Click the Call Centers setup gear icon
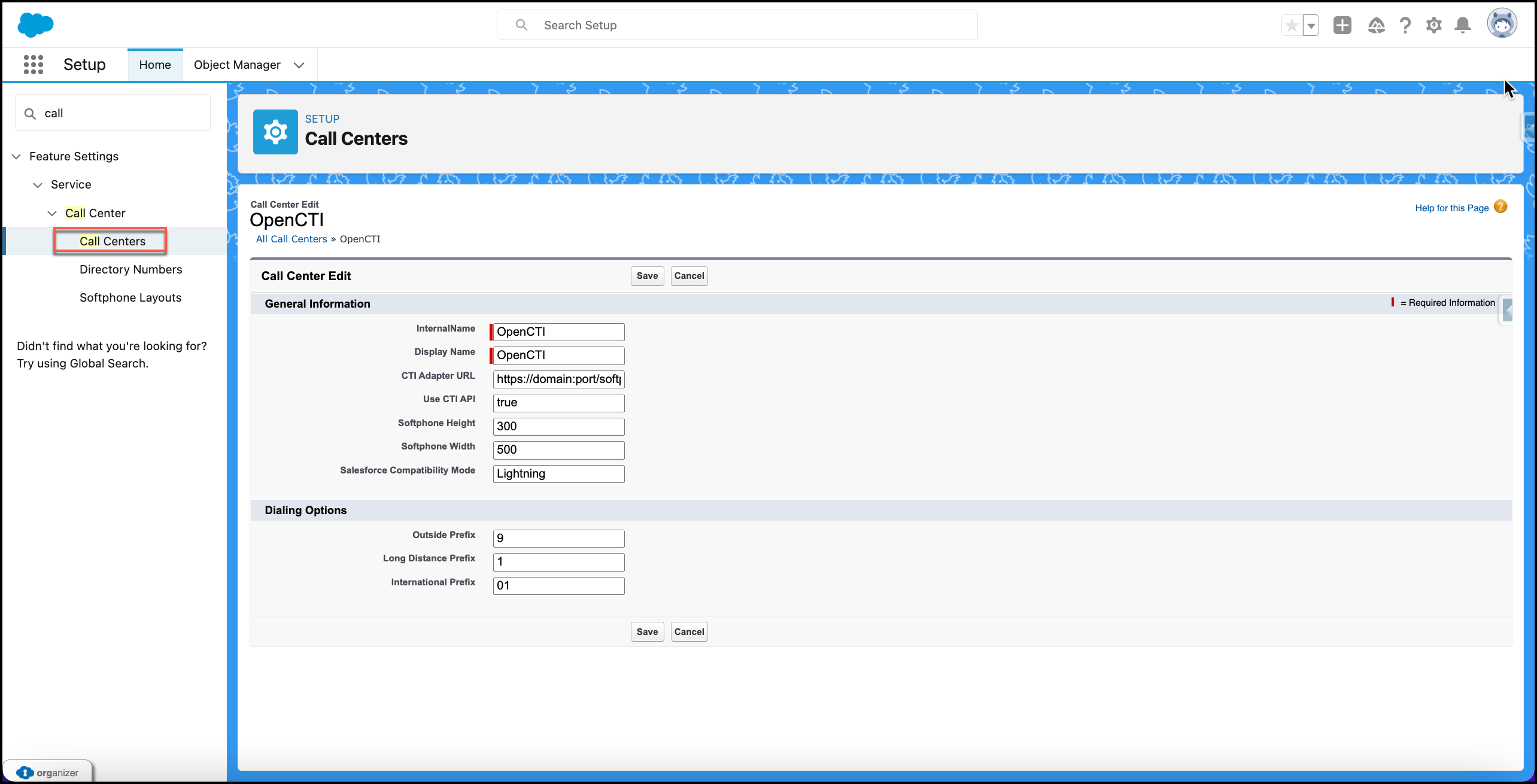1537x784 pixels. point(275,132)
